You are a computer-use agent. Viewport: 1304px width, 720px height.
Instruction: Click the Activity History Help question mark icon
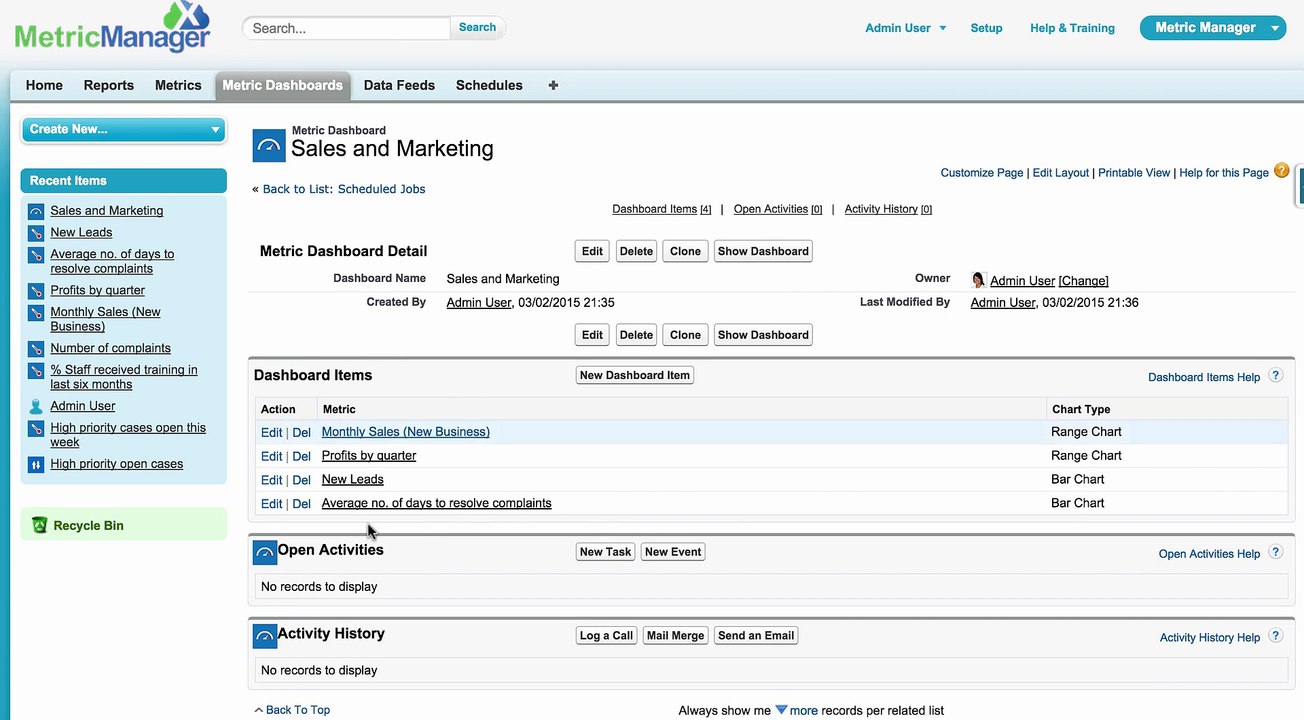1276,636
